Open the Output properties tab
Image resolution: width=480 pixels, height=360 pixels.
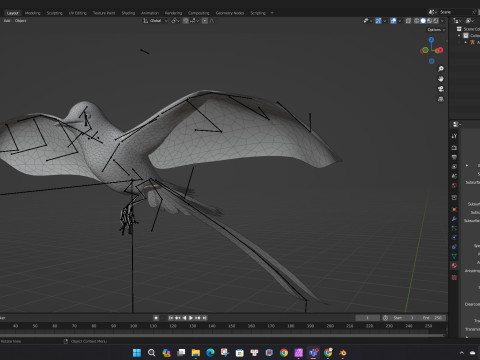pos(454,157)
